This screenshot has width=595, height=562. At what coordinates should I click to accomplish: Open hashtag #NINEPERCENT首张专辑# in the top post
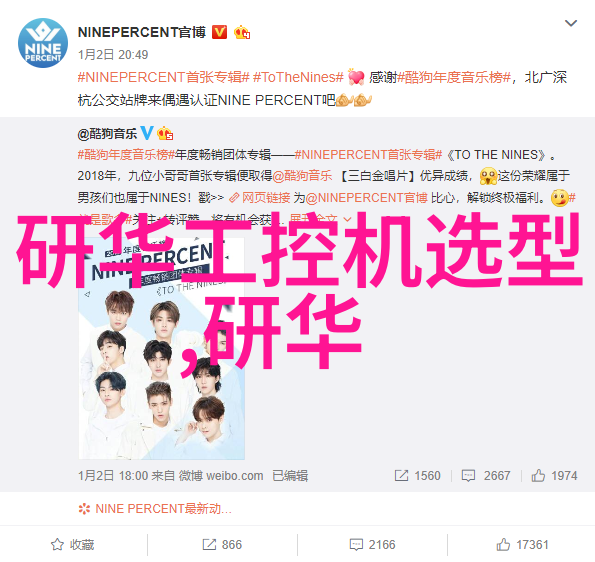[x=164, y=77]
